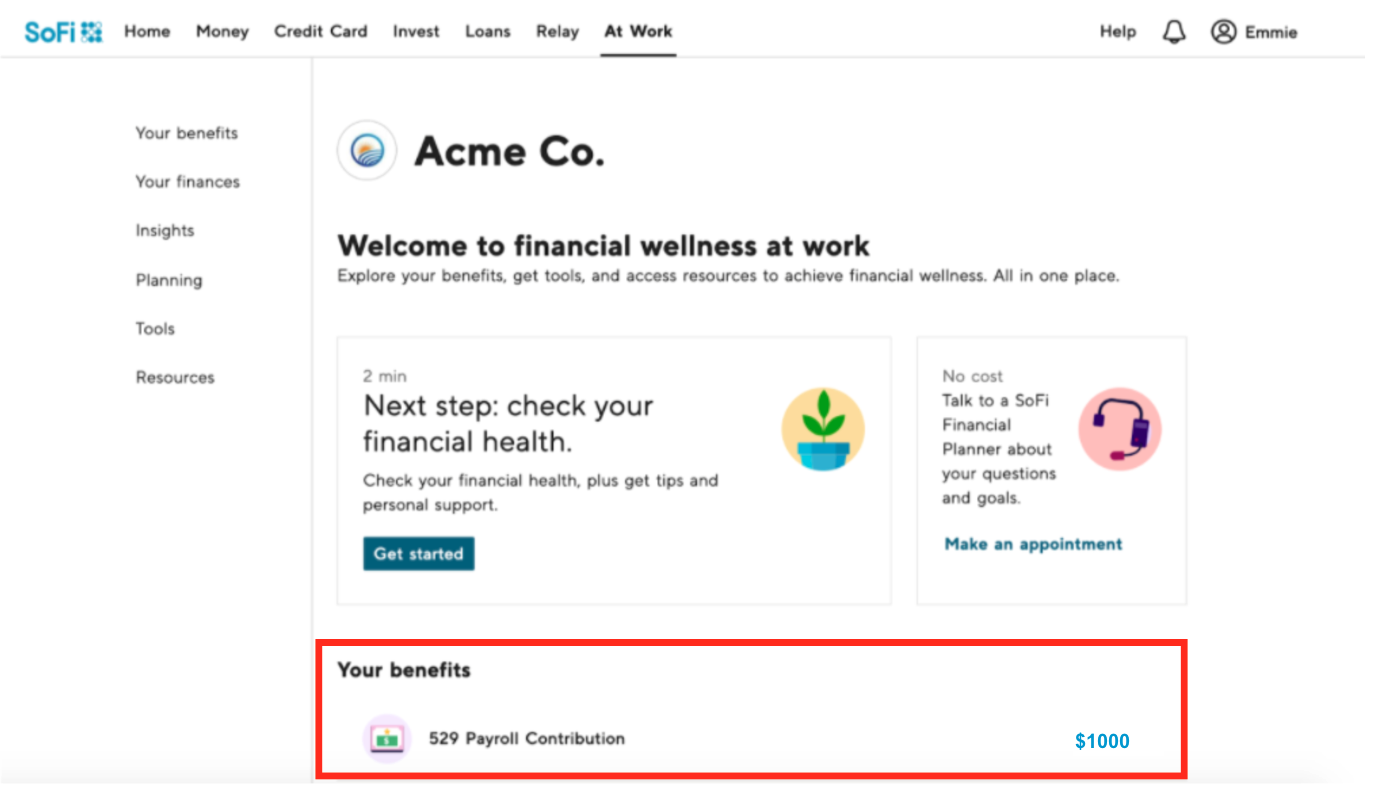The height and width of the screenshot is (802, 1376).
Task: Click the Help link
Action: [1118, 31]
